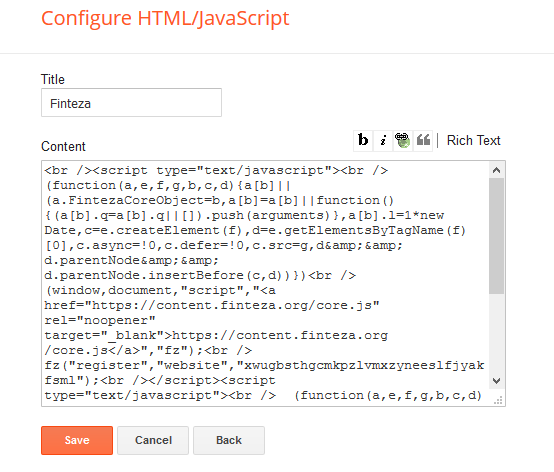Click the textarea resize grip corner

point(498,400)
